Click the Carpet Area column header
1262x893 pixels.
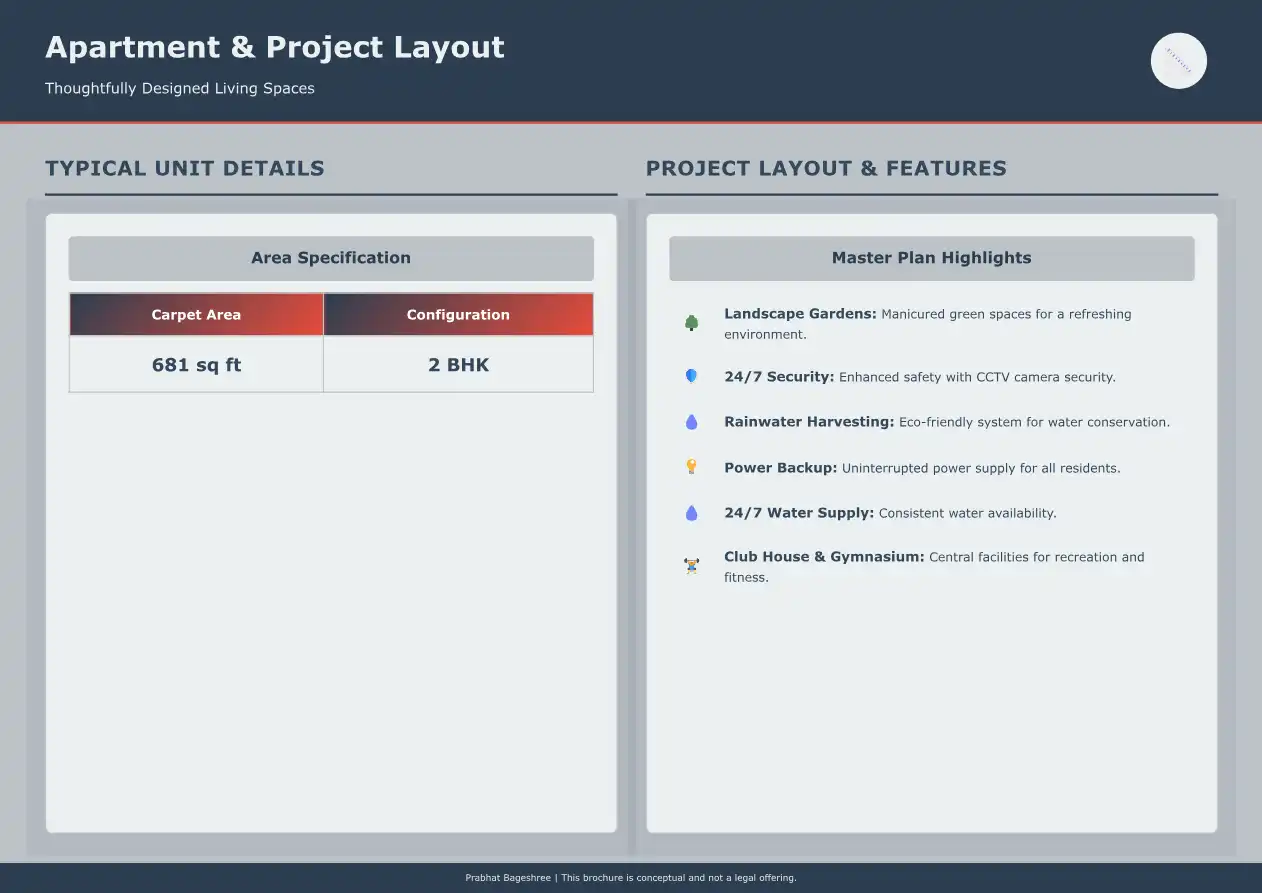[196, 314]
